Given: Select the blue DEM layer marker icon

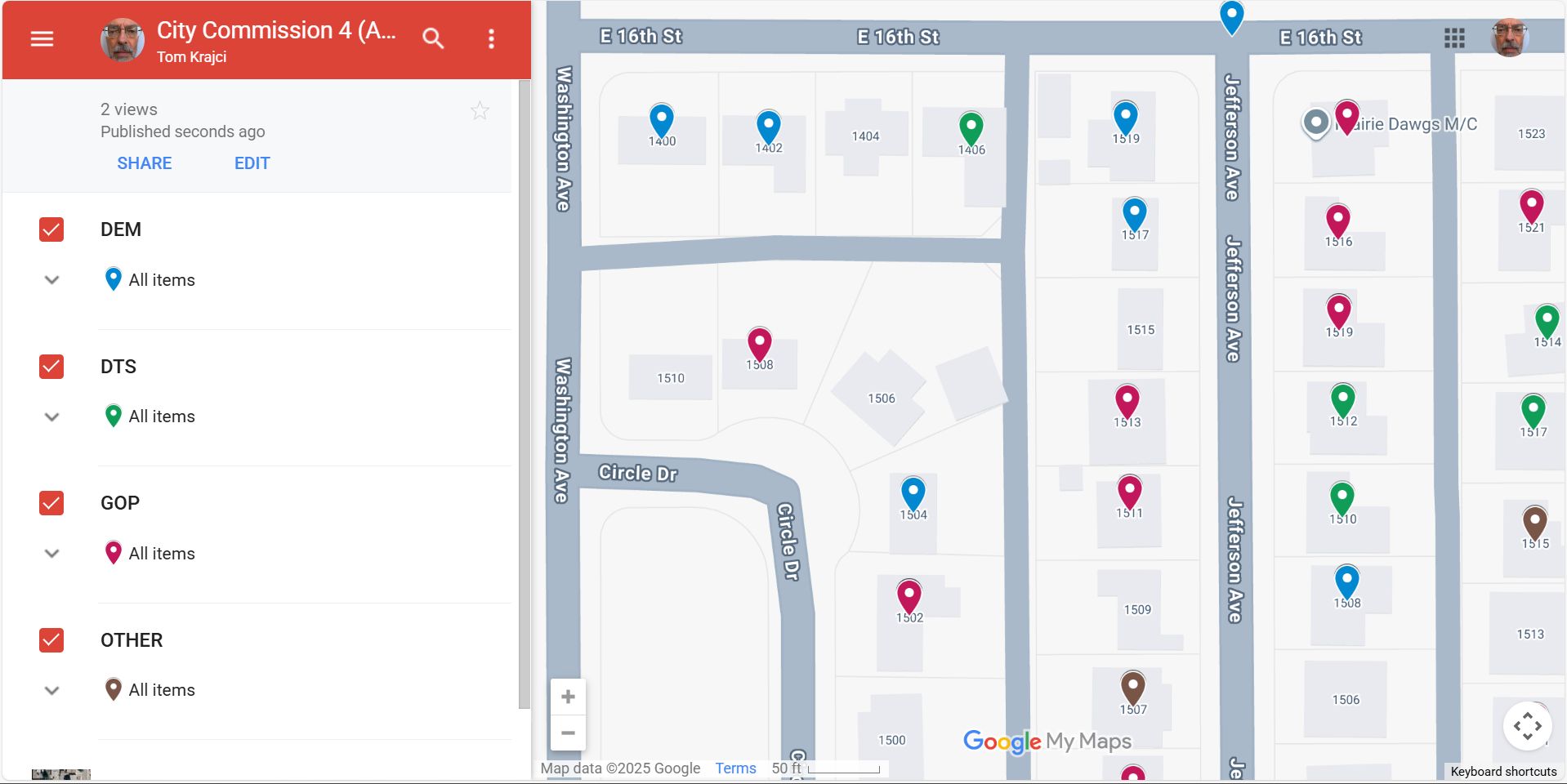Looking at the screenshot, I should tap(113, 278).
